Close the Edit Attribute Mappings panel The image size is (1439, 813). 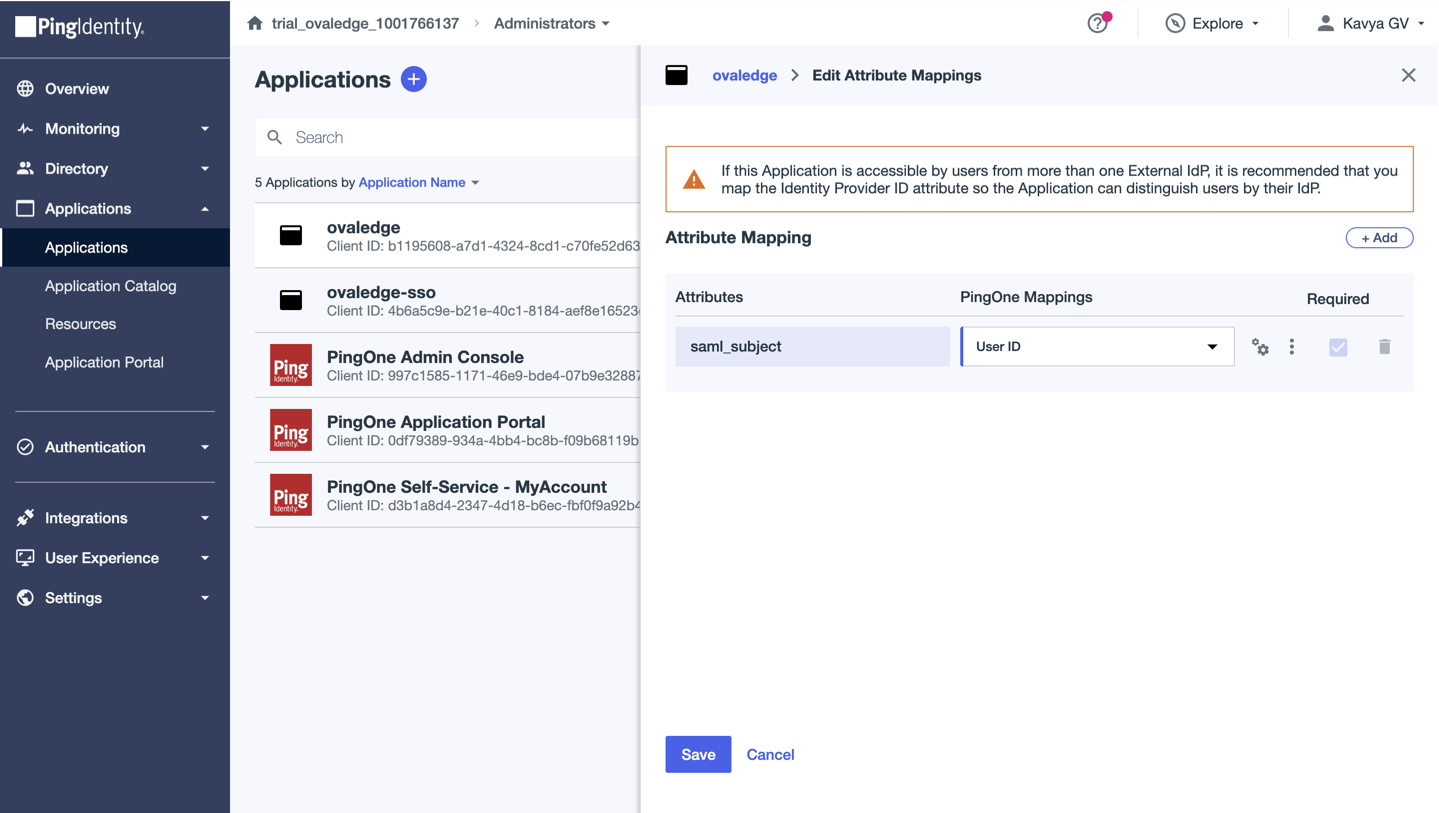pyautogui.click(x=1408, y=75)
